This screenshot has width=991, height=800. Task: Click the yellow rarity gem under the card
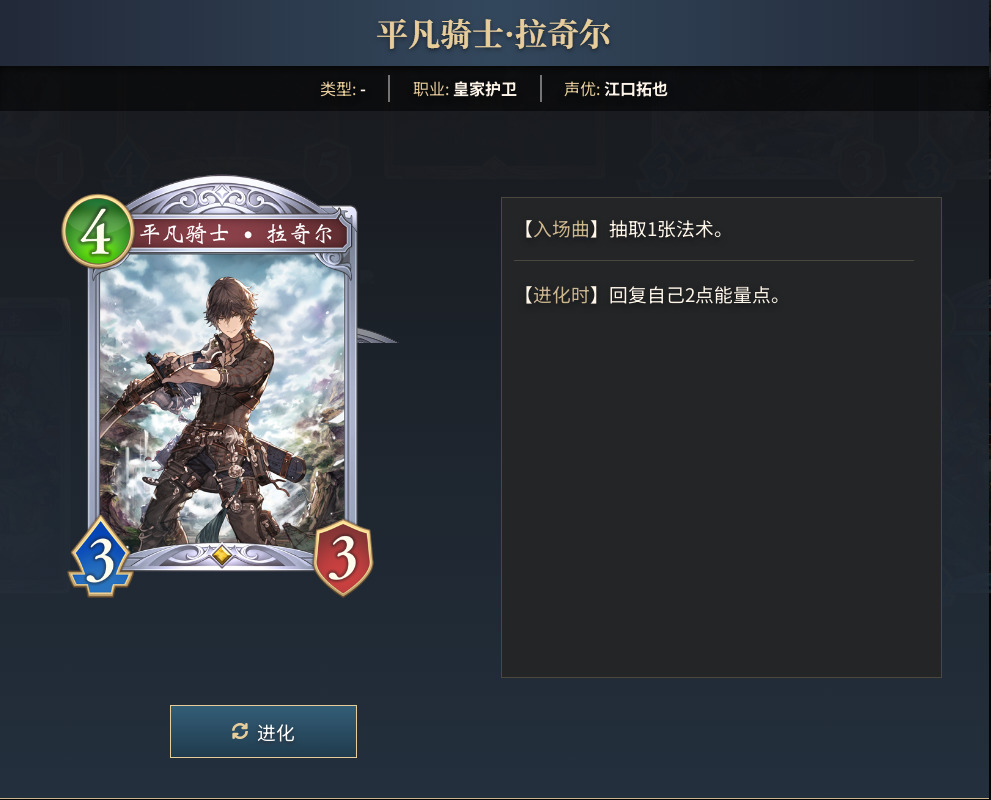(222, 555)
